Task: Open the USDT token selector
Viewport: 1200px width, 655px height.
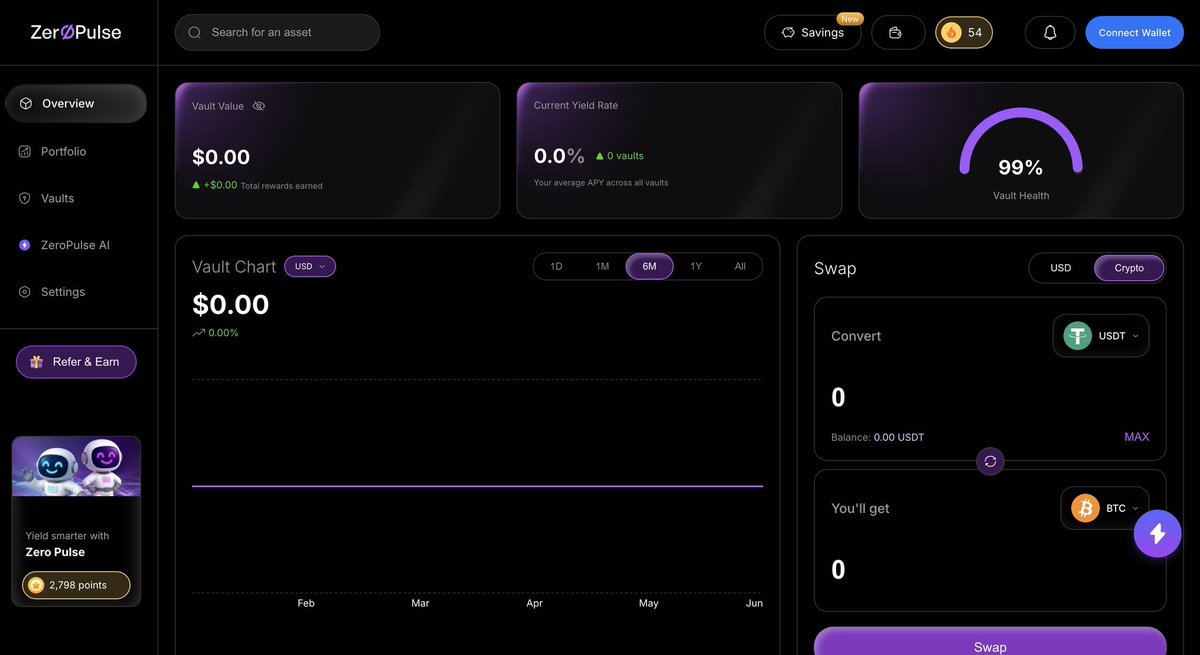Action: [1101, 335]
